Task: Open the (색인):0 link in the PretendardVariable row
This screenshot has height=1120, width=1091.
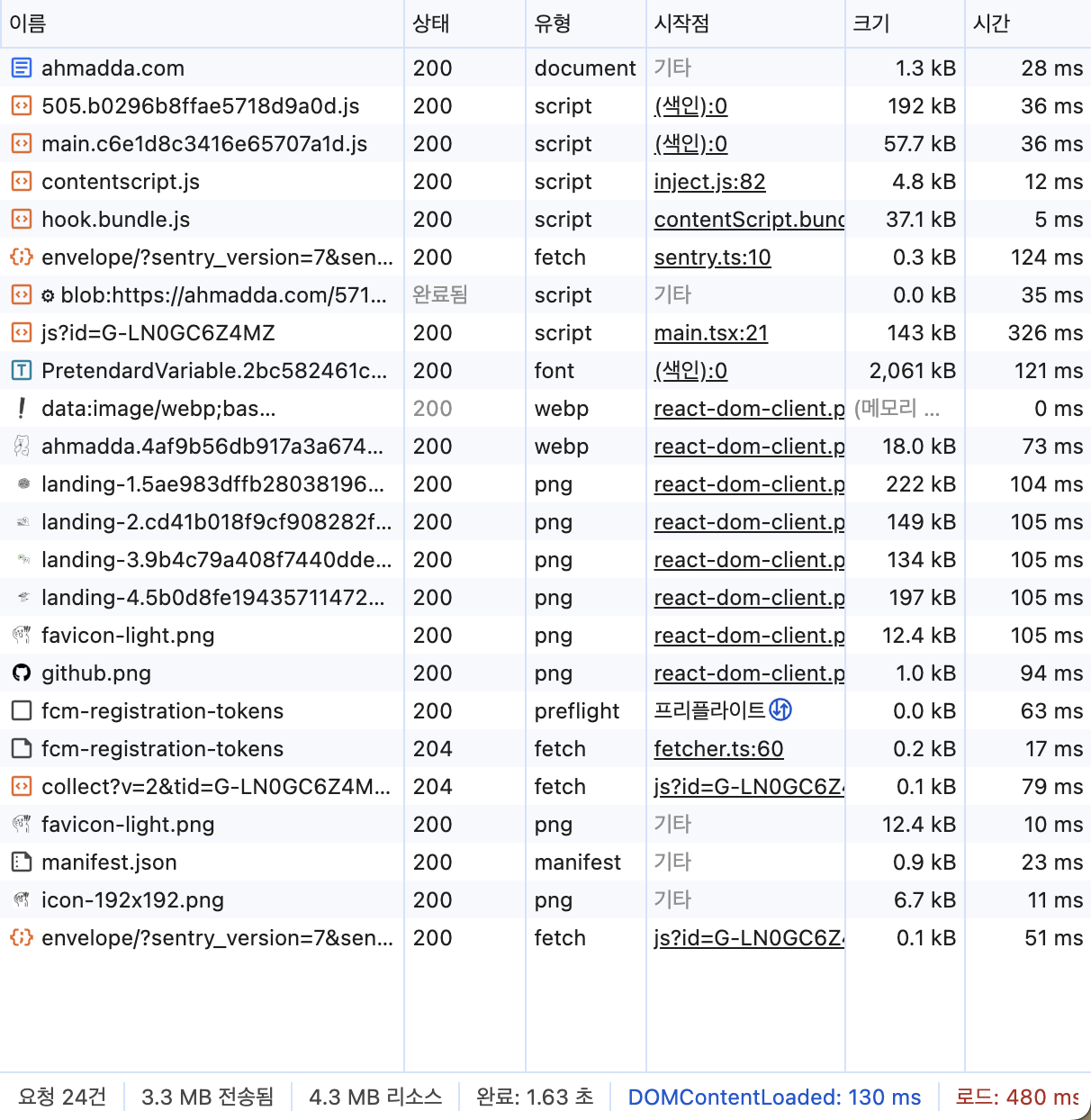Action: click(x=690, y=370)
